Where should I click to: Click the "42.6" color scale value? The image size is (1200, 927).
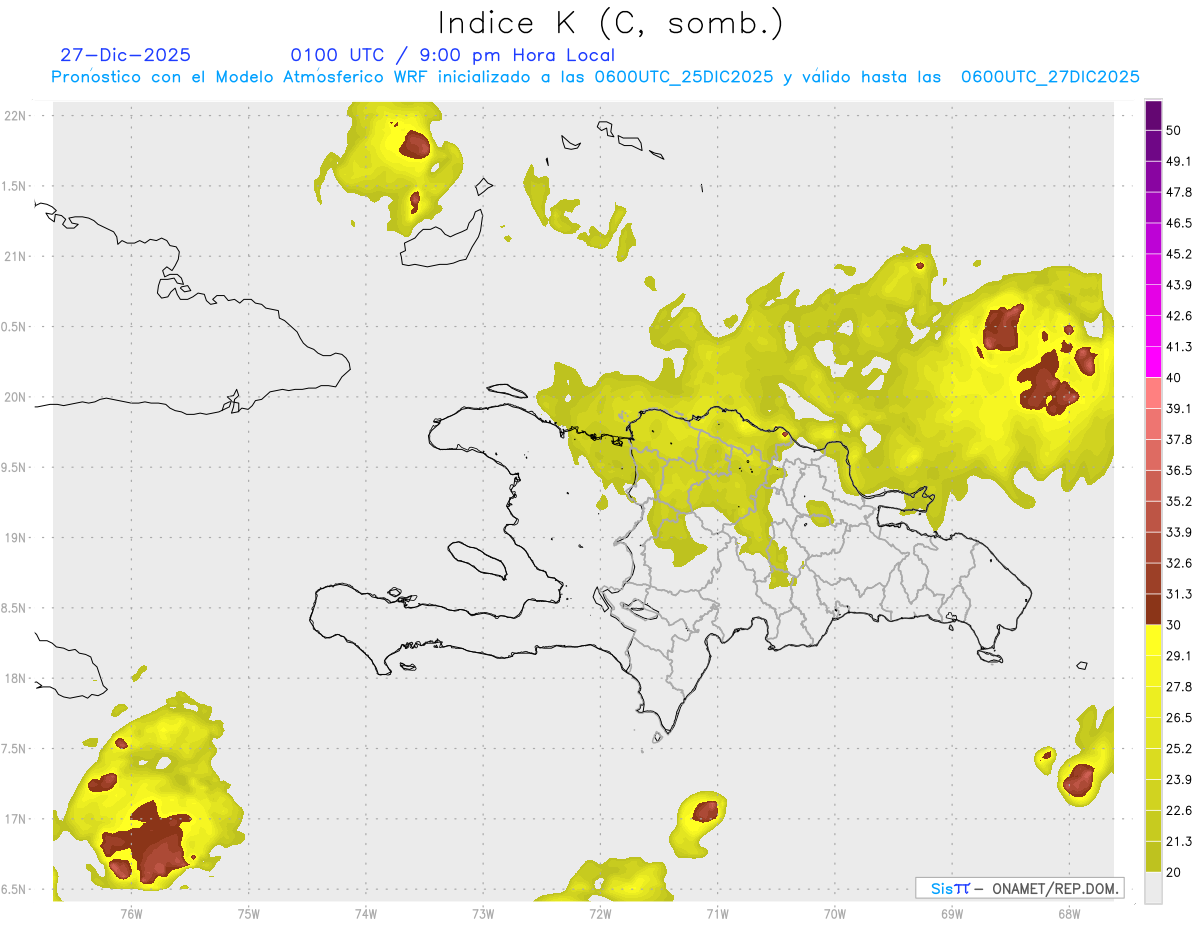[x=1179, y=316]
